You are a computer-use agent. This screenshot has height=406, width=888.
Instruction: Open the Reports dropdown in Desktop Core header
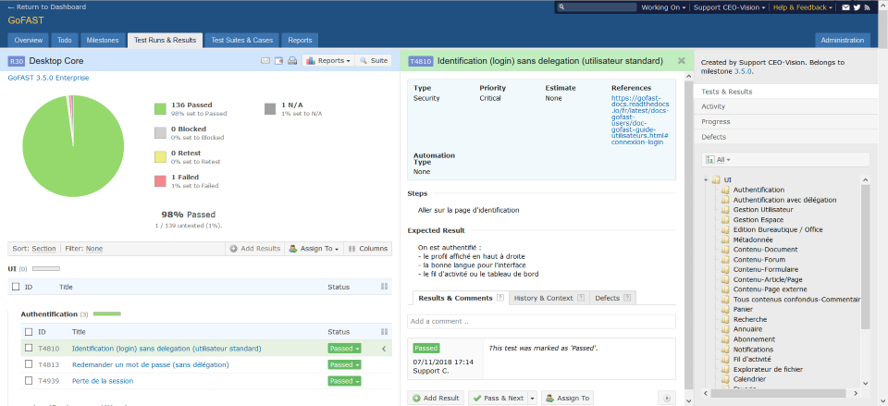point(328,61)
